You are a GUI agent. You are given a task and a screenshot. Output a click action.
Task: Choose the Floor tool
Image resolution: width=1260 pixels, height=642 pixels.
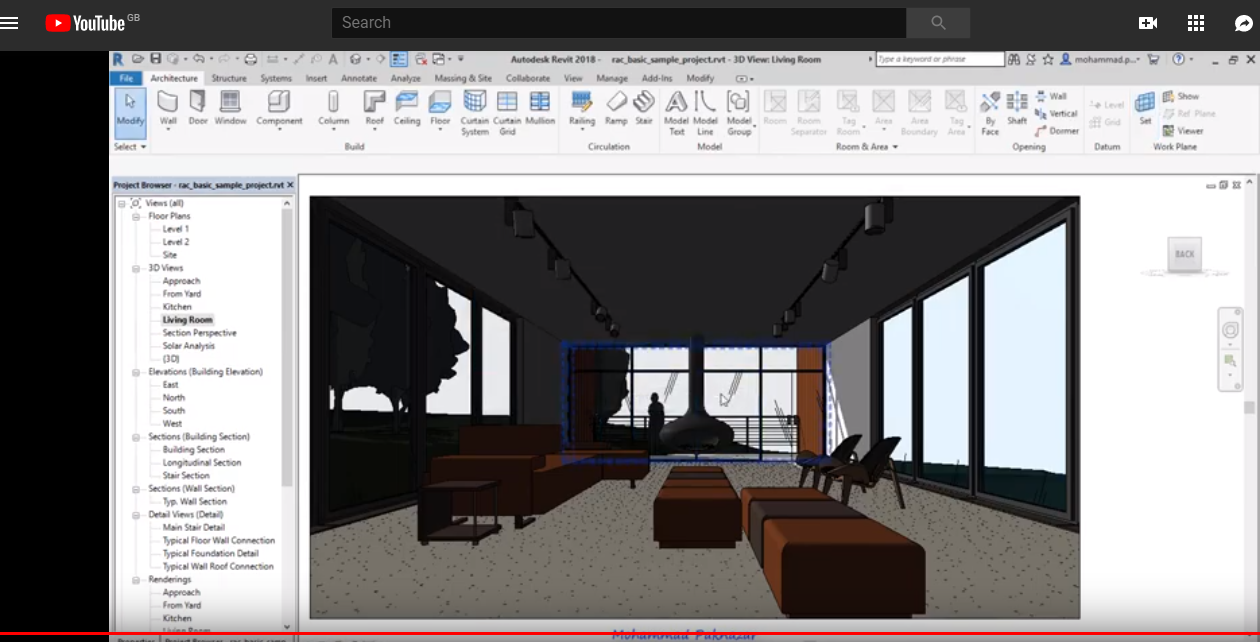tap(440, 109)
